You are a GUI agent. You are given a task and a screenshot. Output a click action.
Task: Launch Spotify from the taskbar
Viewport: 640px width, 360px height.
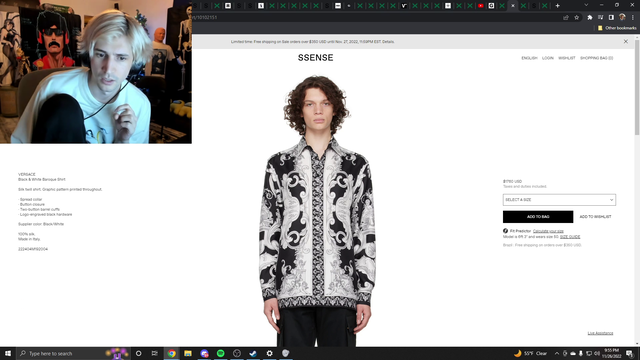click(x=220, y=353)
